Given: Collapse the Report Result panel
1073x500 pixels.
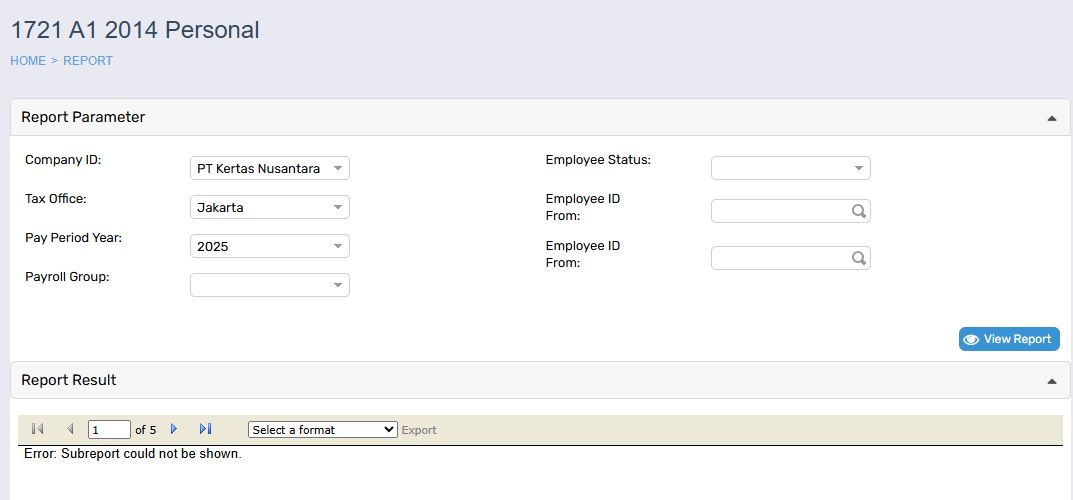Looking at the screenshot, I should (x=1051, y=381).
